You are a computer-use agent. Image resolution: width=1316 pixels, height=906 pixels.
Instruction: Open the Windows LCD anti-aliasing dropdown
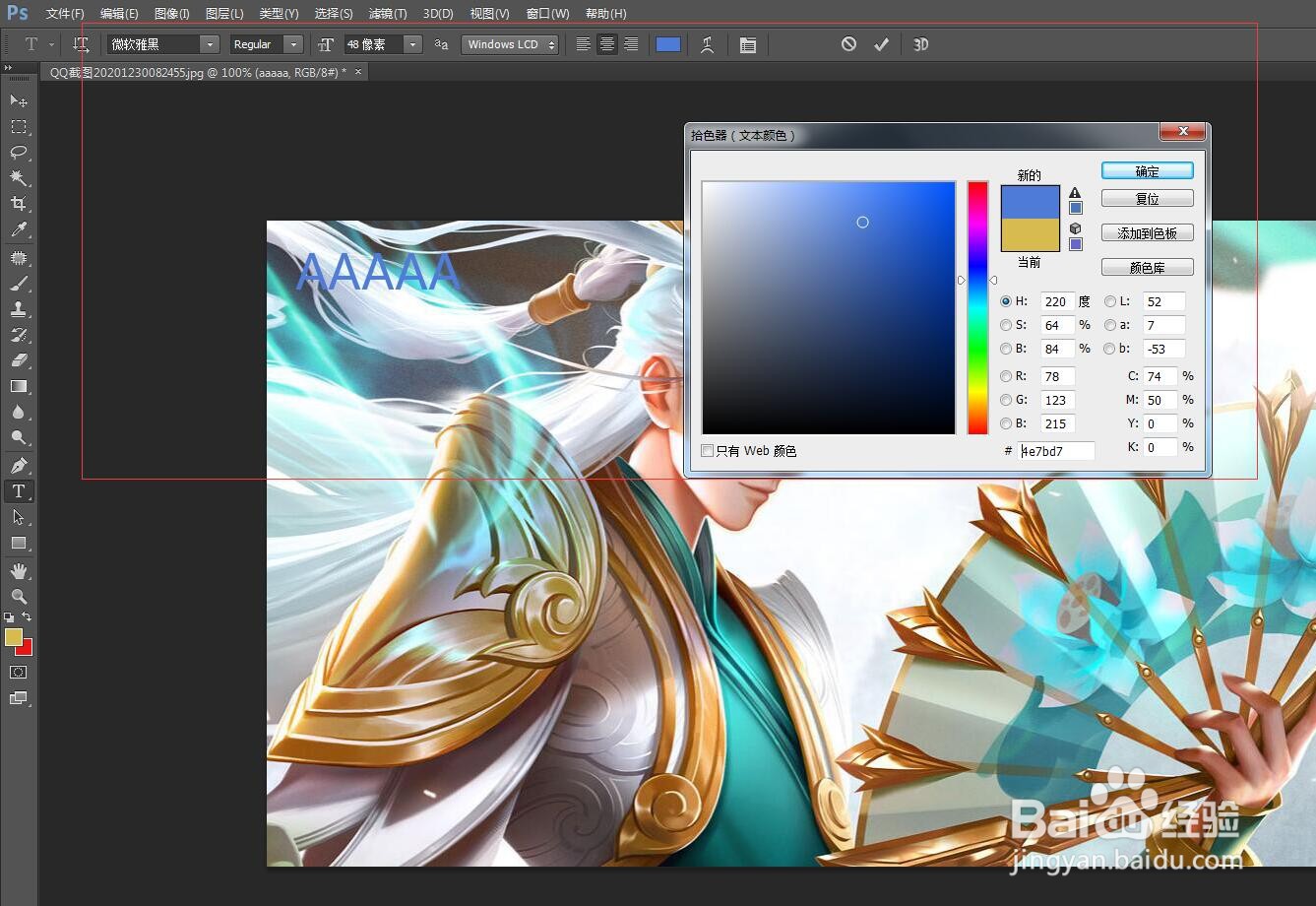510,44
